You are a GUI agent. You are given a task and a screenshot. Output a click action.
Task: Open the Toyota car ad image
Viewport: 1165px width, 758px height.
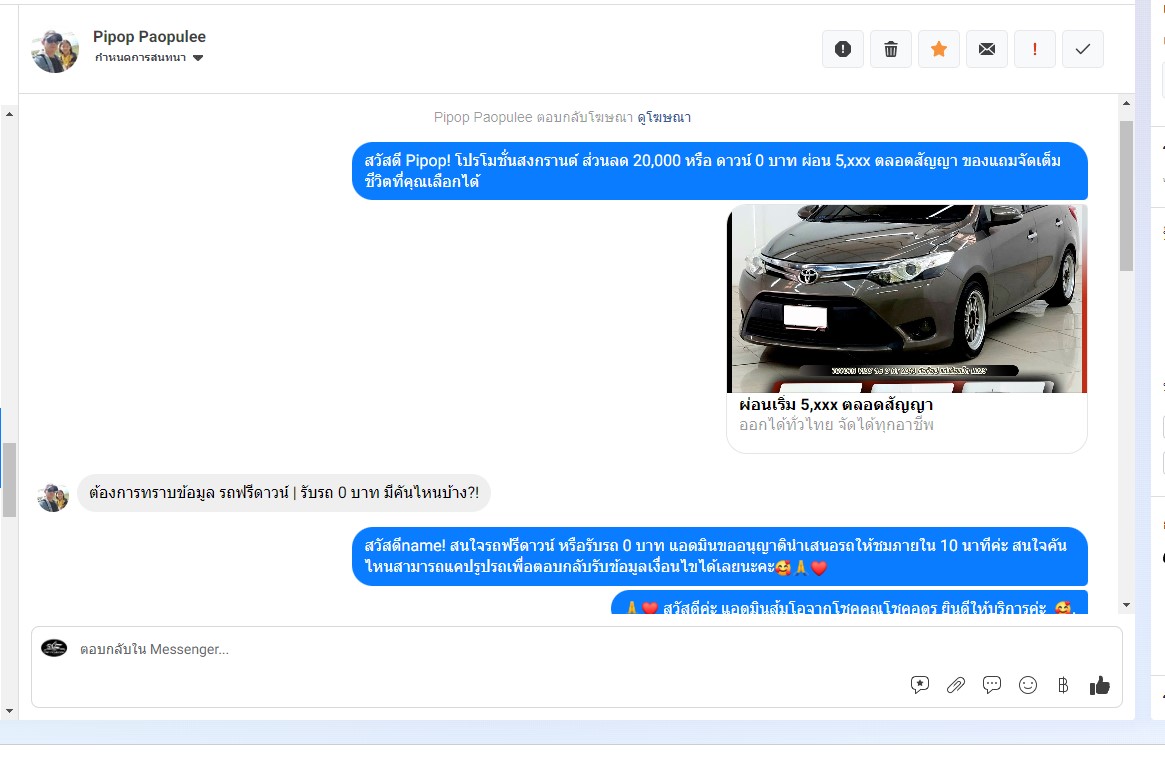906,299
